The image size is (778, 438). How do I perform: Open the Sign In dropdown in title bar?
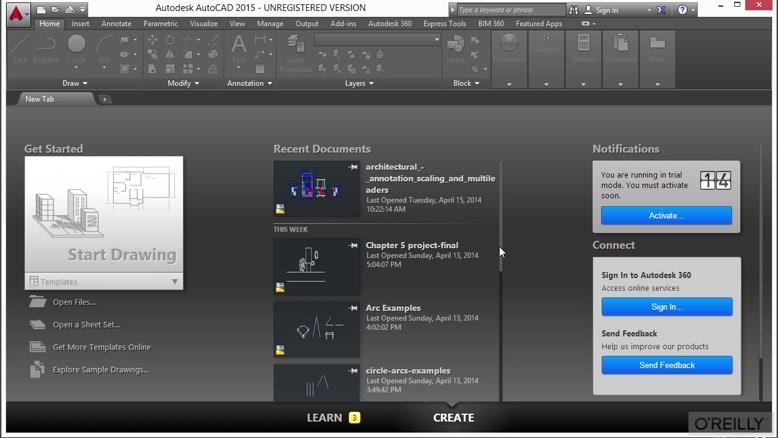pyautogui.click(x=649, y=10)
